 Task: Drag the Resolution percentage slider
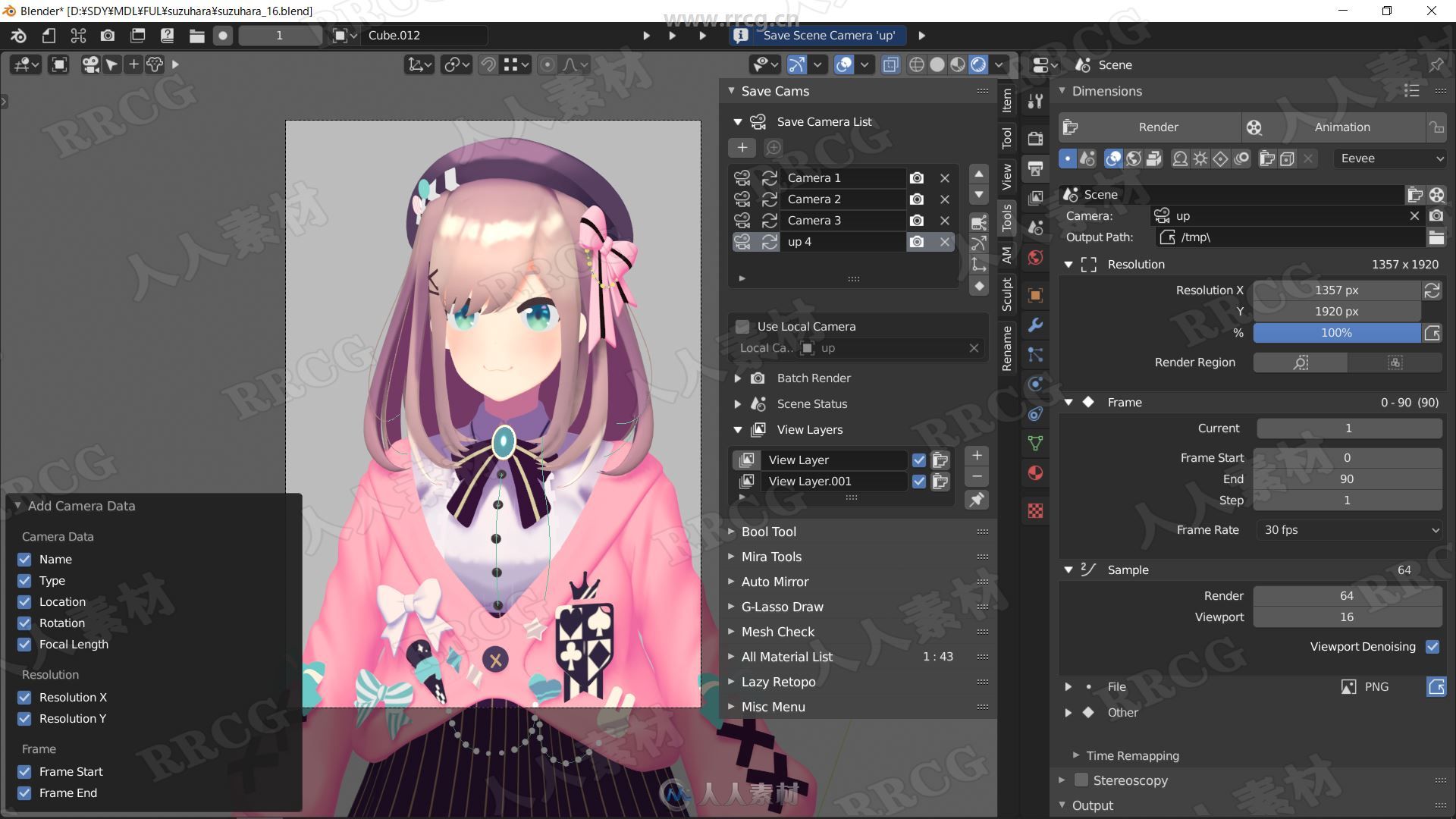click(1336, 332)
